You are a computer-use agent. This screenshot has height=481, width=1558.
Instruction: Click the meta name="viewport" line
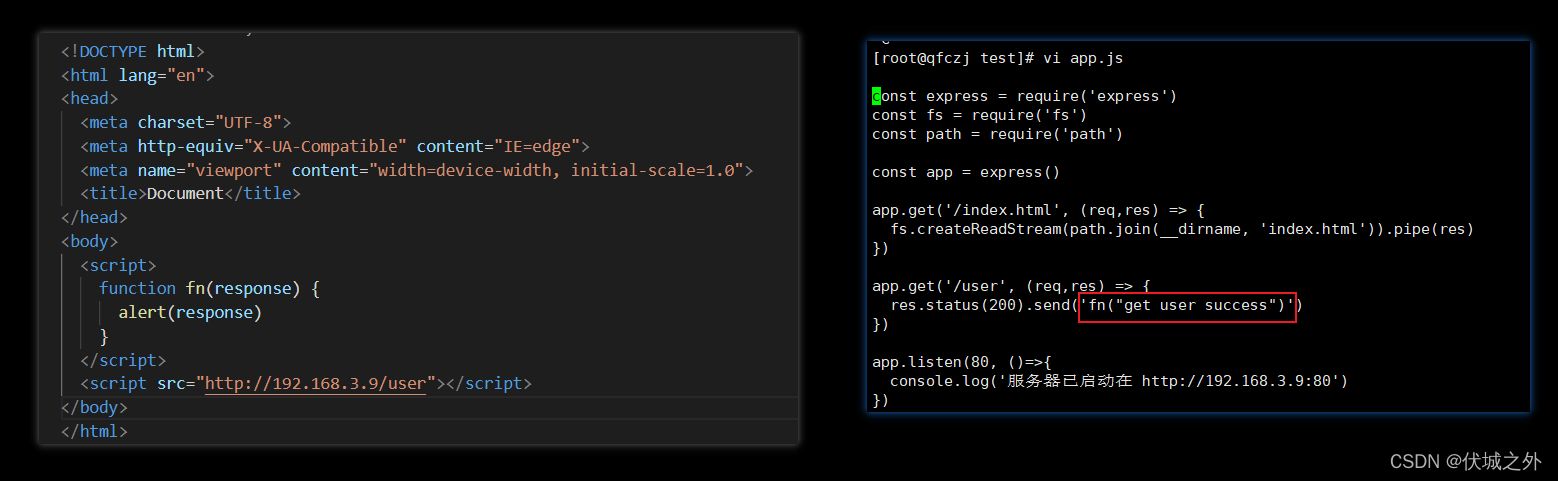pyautogui.click(x=416, y=170)
